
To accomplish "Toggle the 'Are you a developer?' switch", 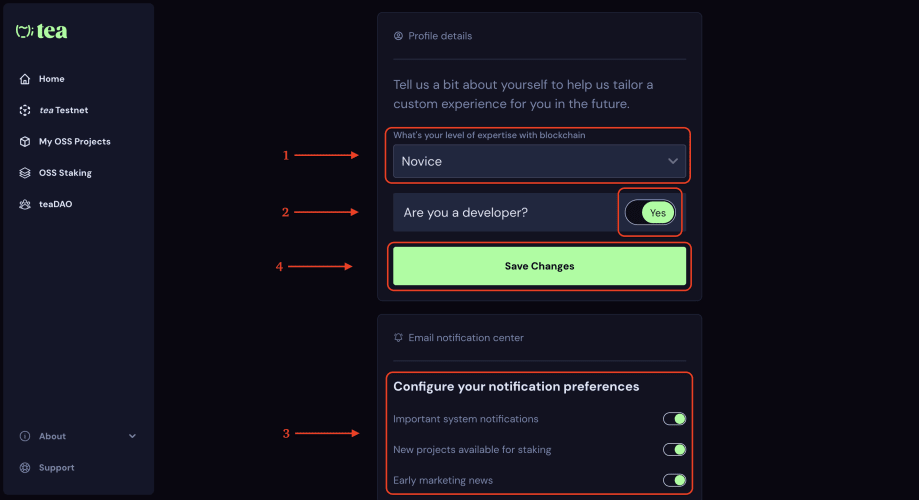I will click(650, 213).
